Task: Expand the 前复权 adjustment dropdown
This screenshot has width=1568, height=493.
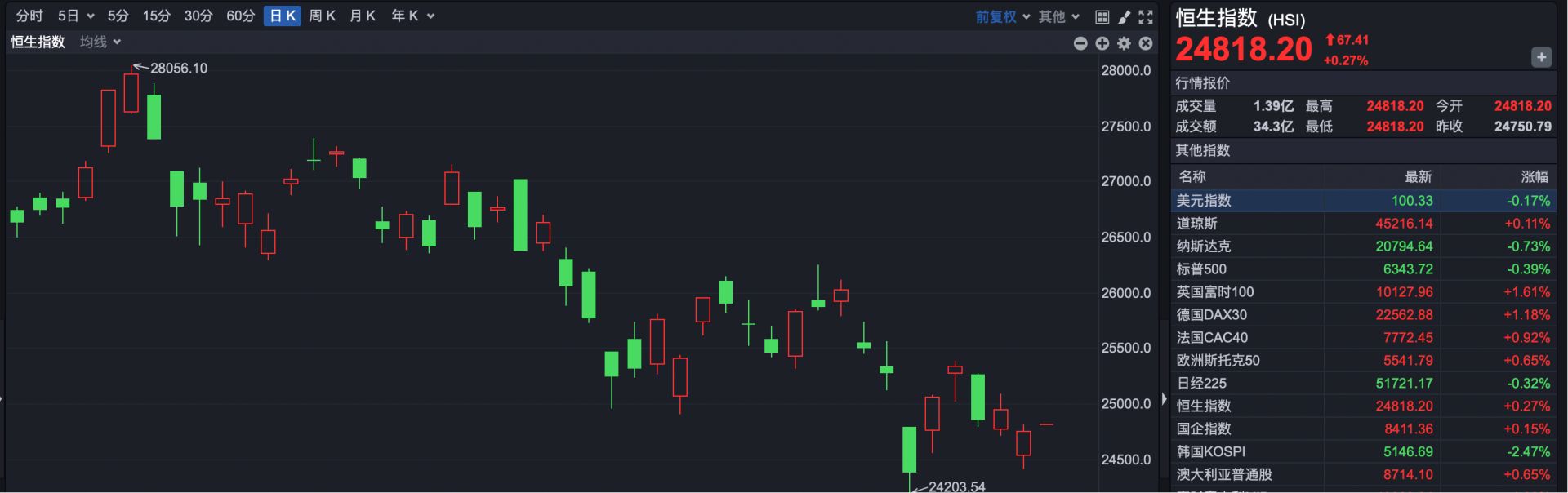Action: coord(1002,16)
